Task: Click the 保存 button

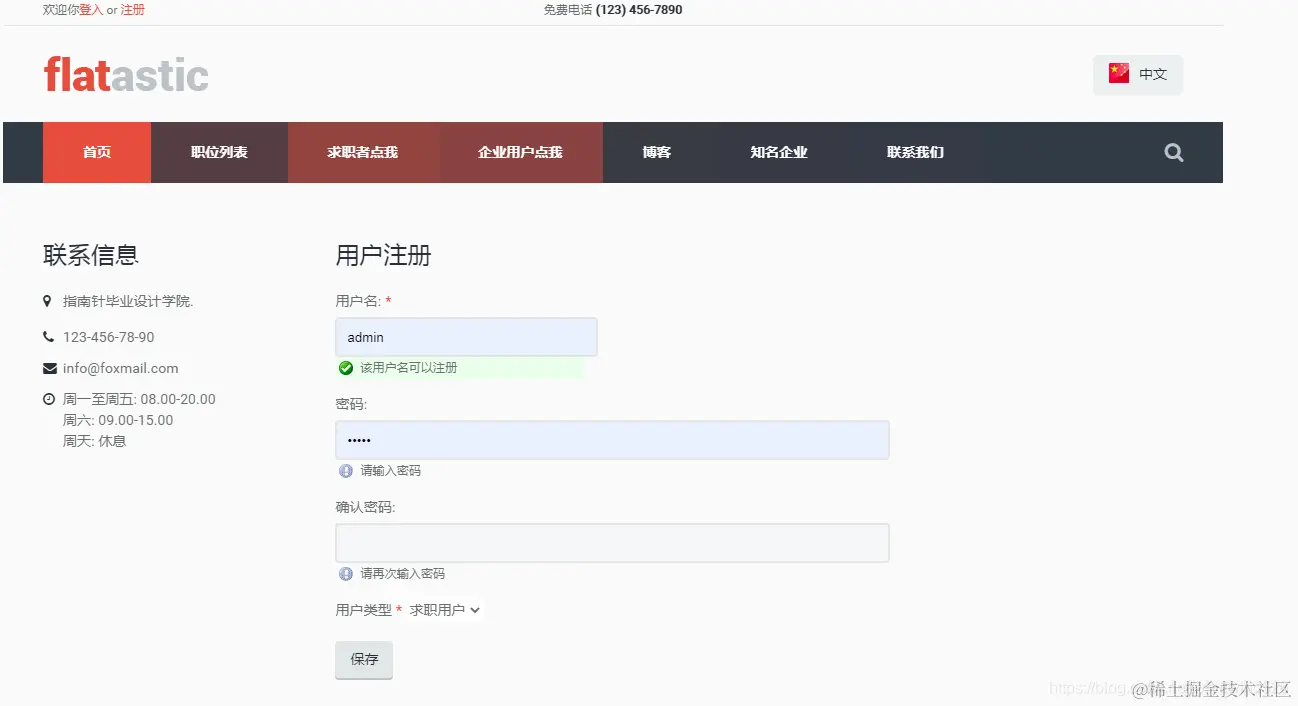Action: pos(364,660)
